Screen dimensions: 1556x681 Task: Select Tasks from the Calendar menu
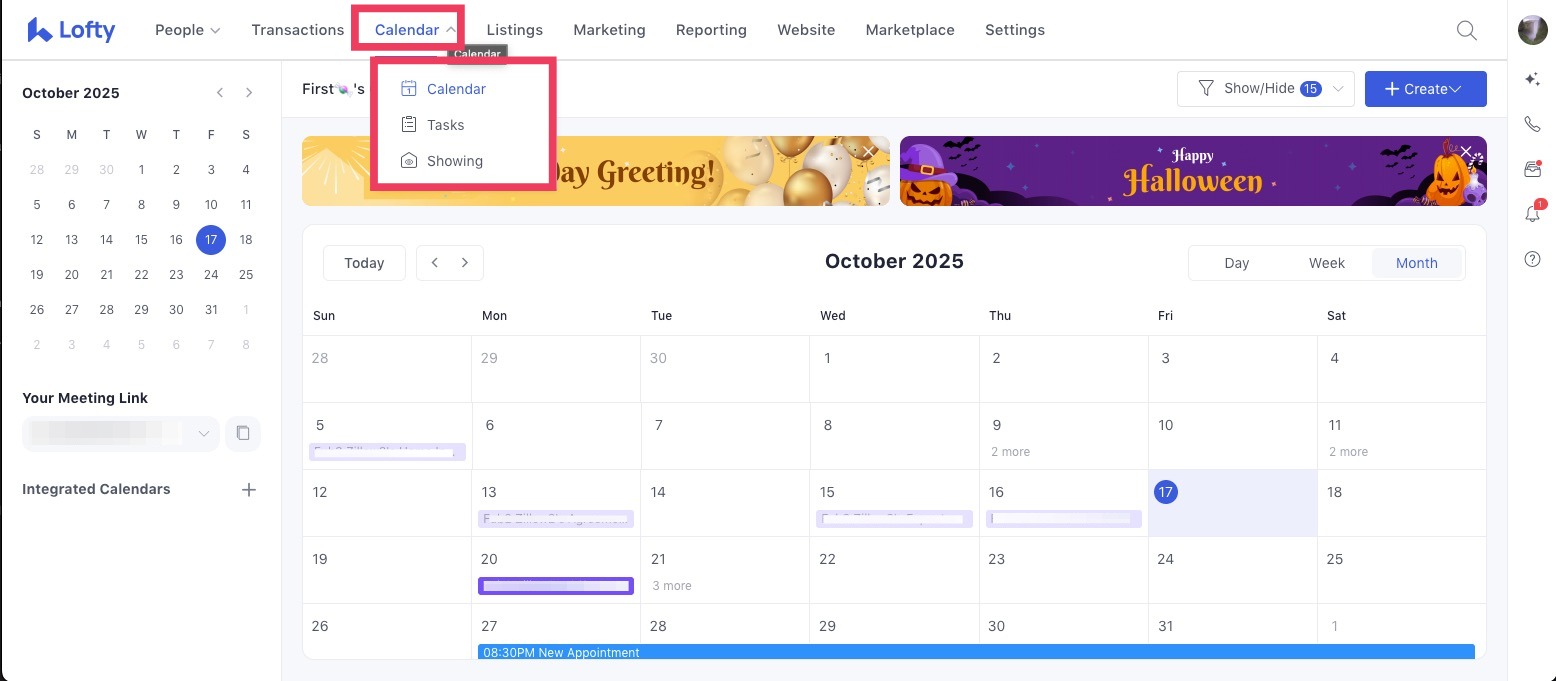(445, 124)
